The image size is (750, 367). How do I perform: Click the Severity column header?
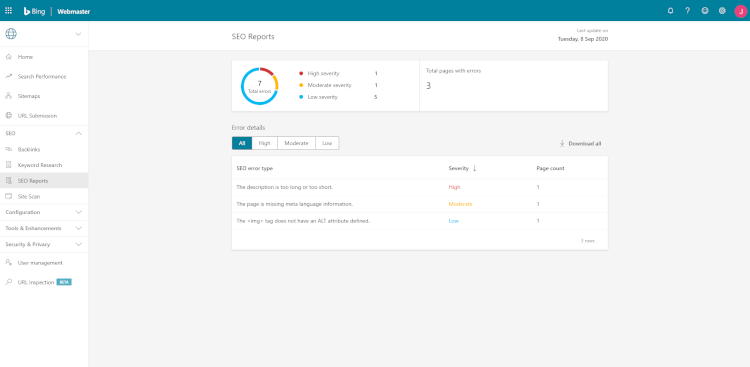coord(458,168)
